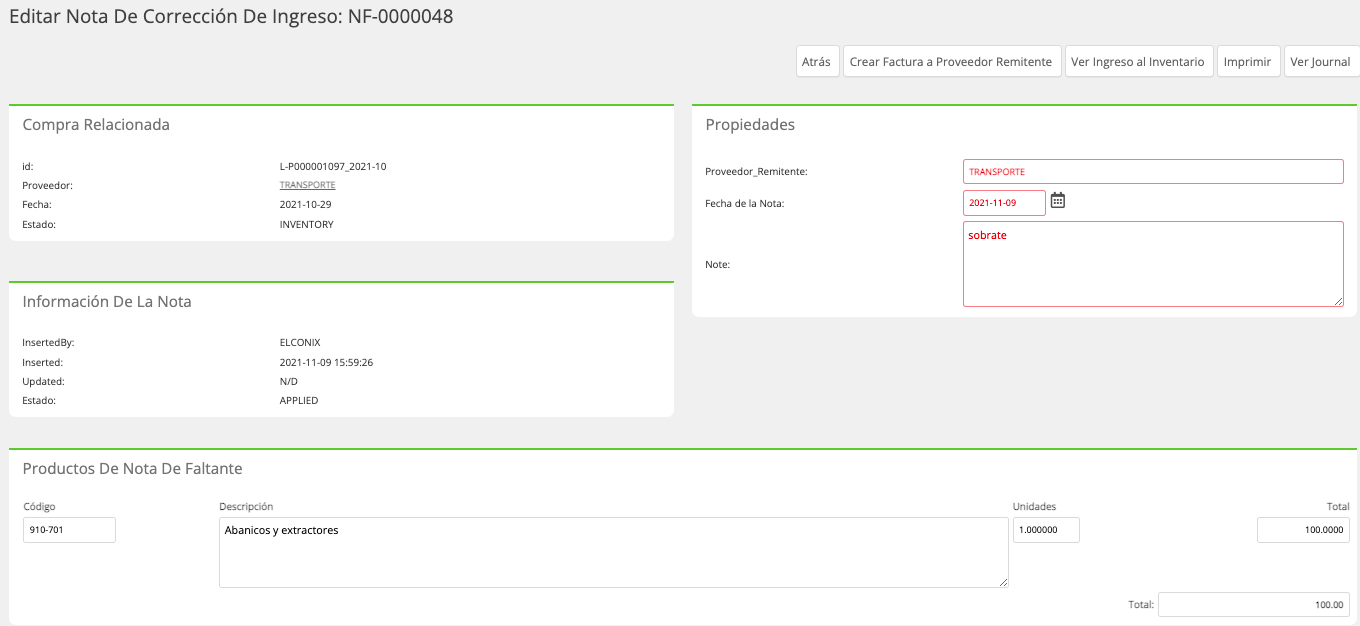Click the Productos De Nota De Faltante heading
This screenshot has height=626, width=1360.
click(x=132, y=469)
